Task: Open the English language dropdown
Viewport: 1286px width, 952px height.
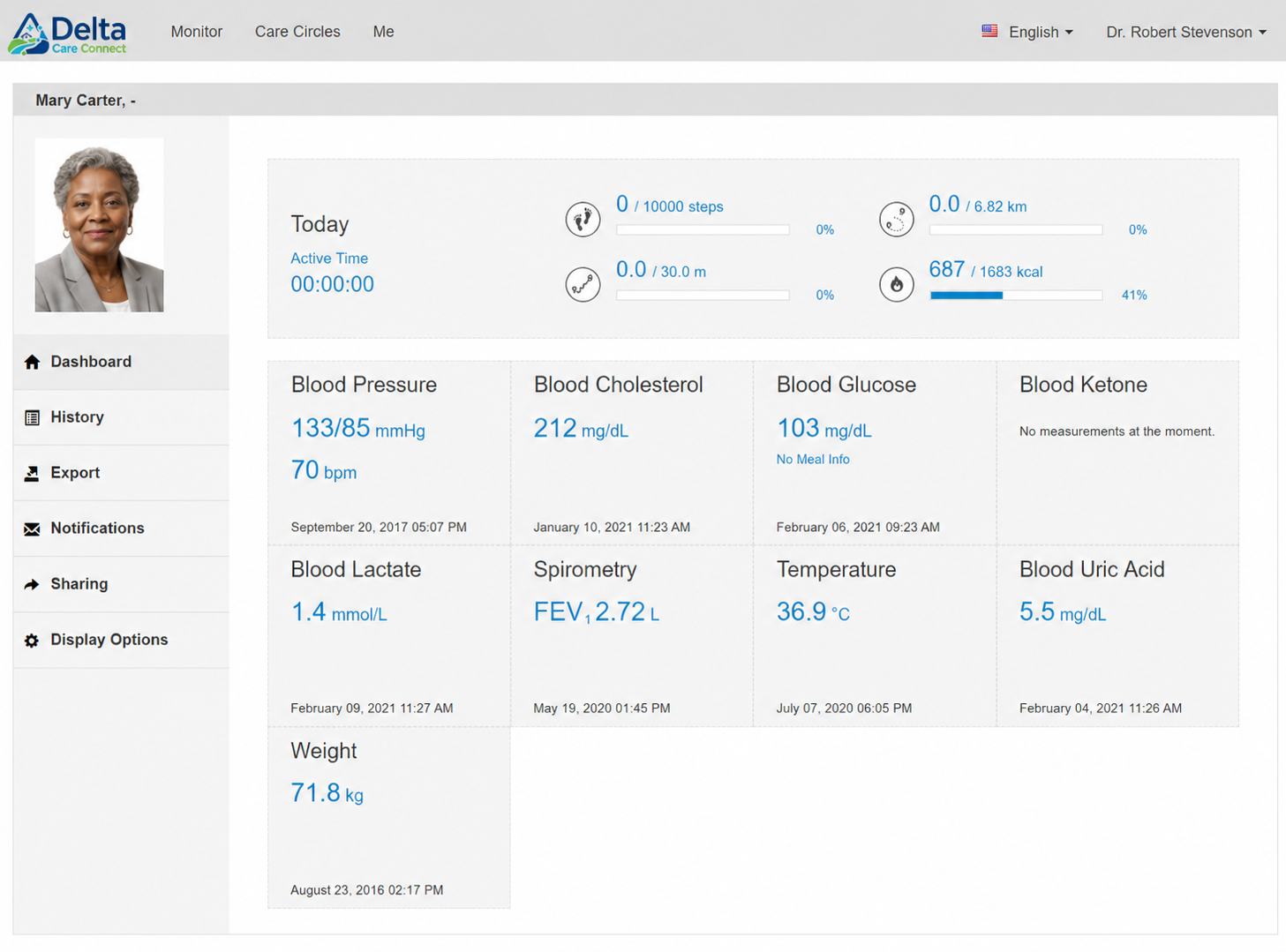Action: (x=1041, y=32)
